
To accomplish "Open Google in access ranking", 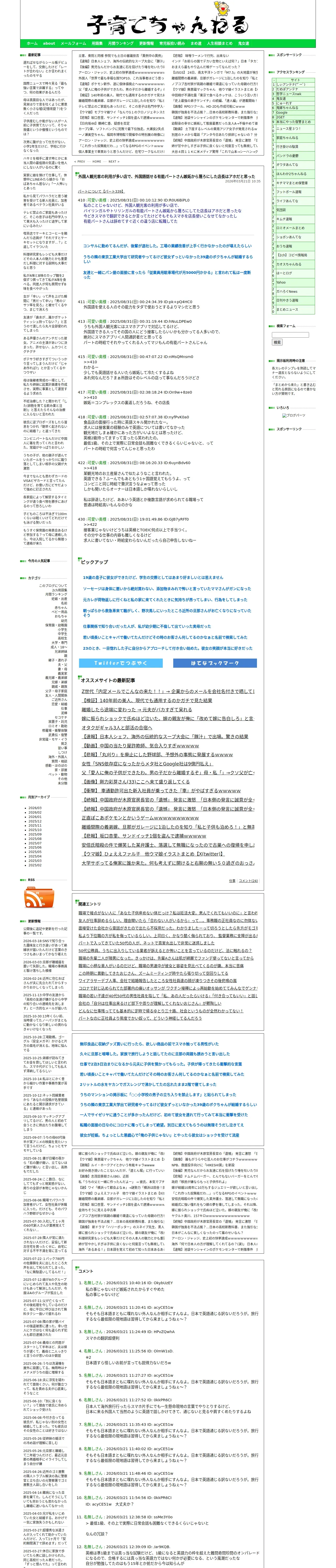I will click(x=282, y=112).
